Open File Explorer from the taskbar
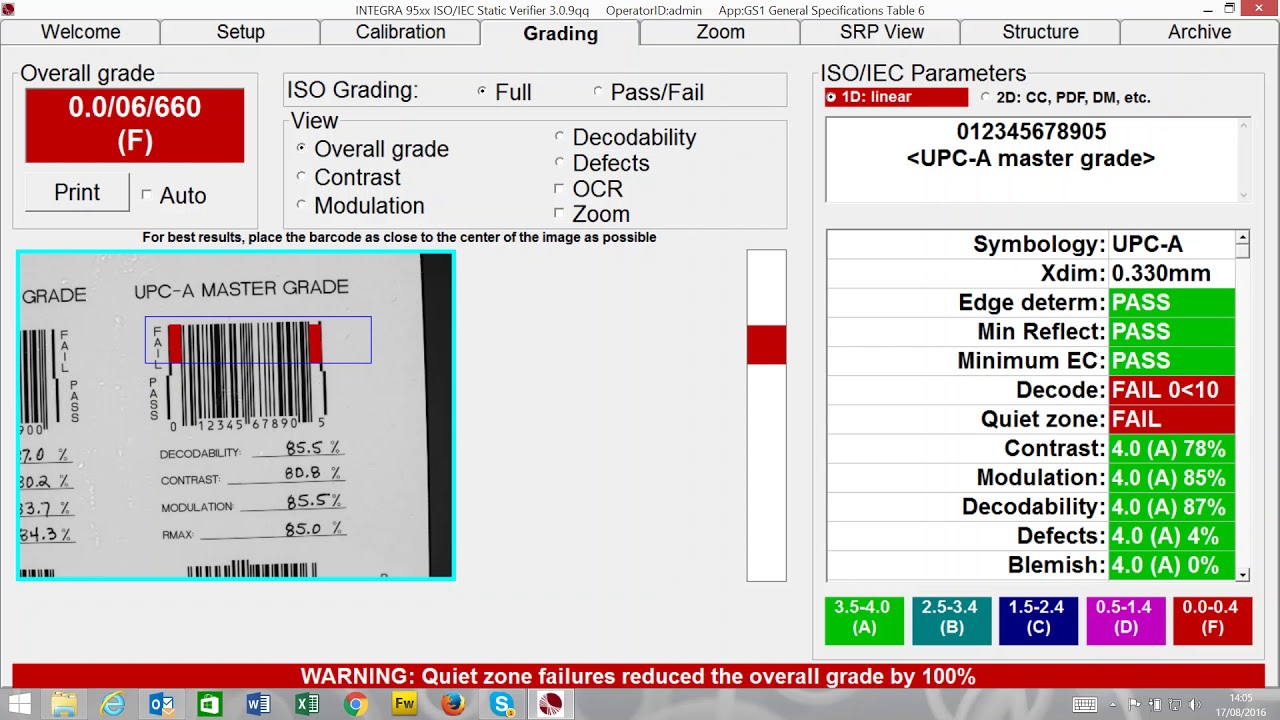This screenshot has width=1280, height=720. pyautogui.click(x=64, y=704)
